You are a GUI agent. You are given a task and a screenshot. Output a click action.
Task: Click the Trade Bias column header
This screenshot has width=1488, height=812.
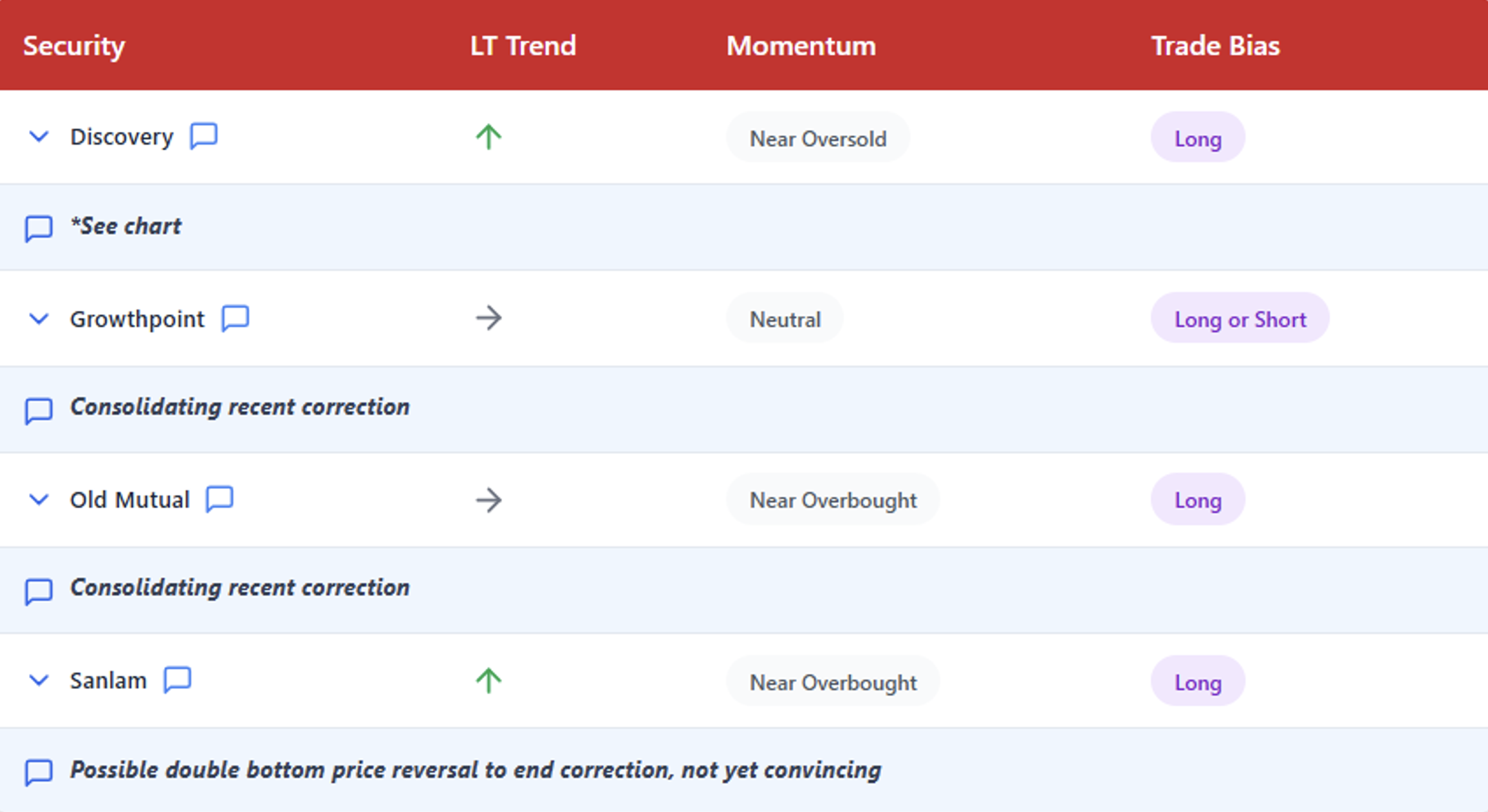[1215, 46]
